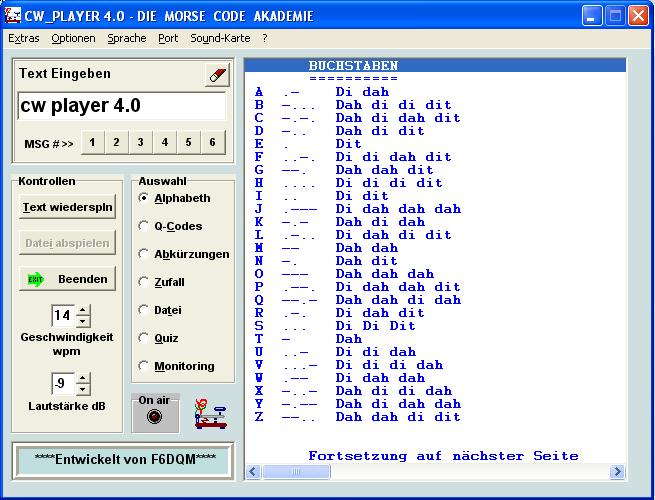
Task: Click the MSG # >> label
Action: pyautogui.click(x=49, y=144)
